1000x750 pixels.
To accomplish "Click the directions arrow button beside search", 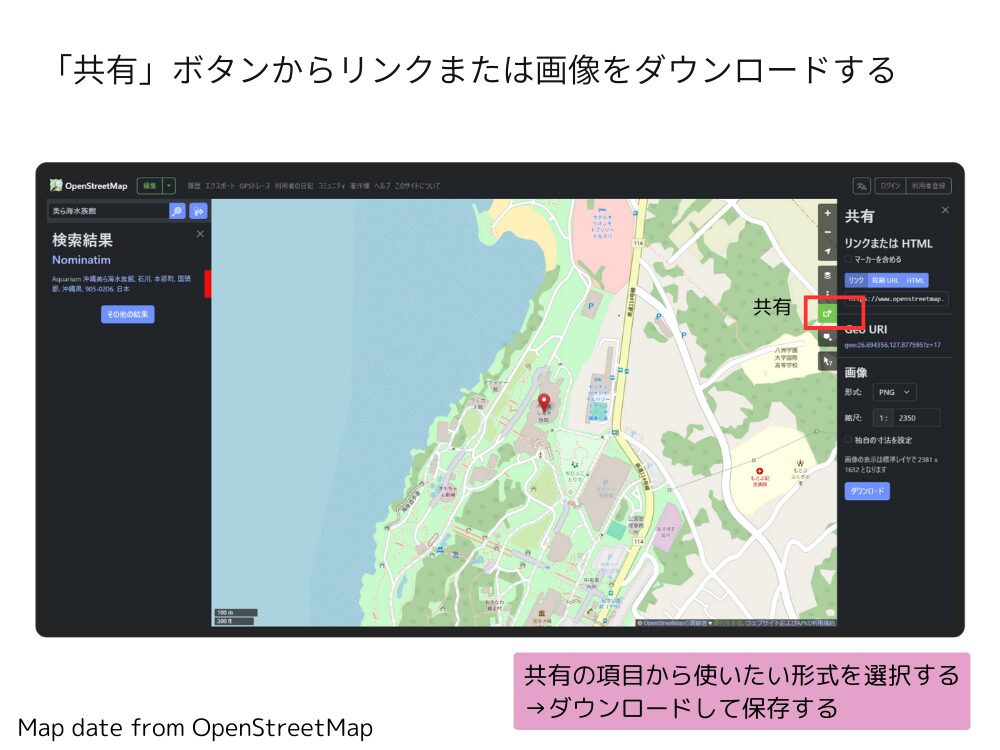I will pos(198,211).
